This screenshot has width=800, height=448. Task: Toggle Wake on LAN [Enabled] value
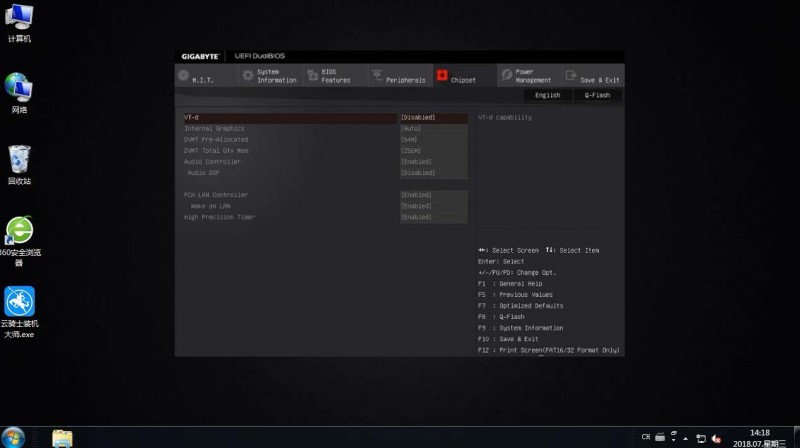pyautogui.click(x=434, y=206)
